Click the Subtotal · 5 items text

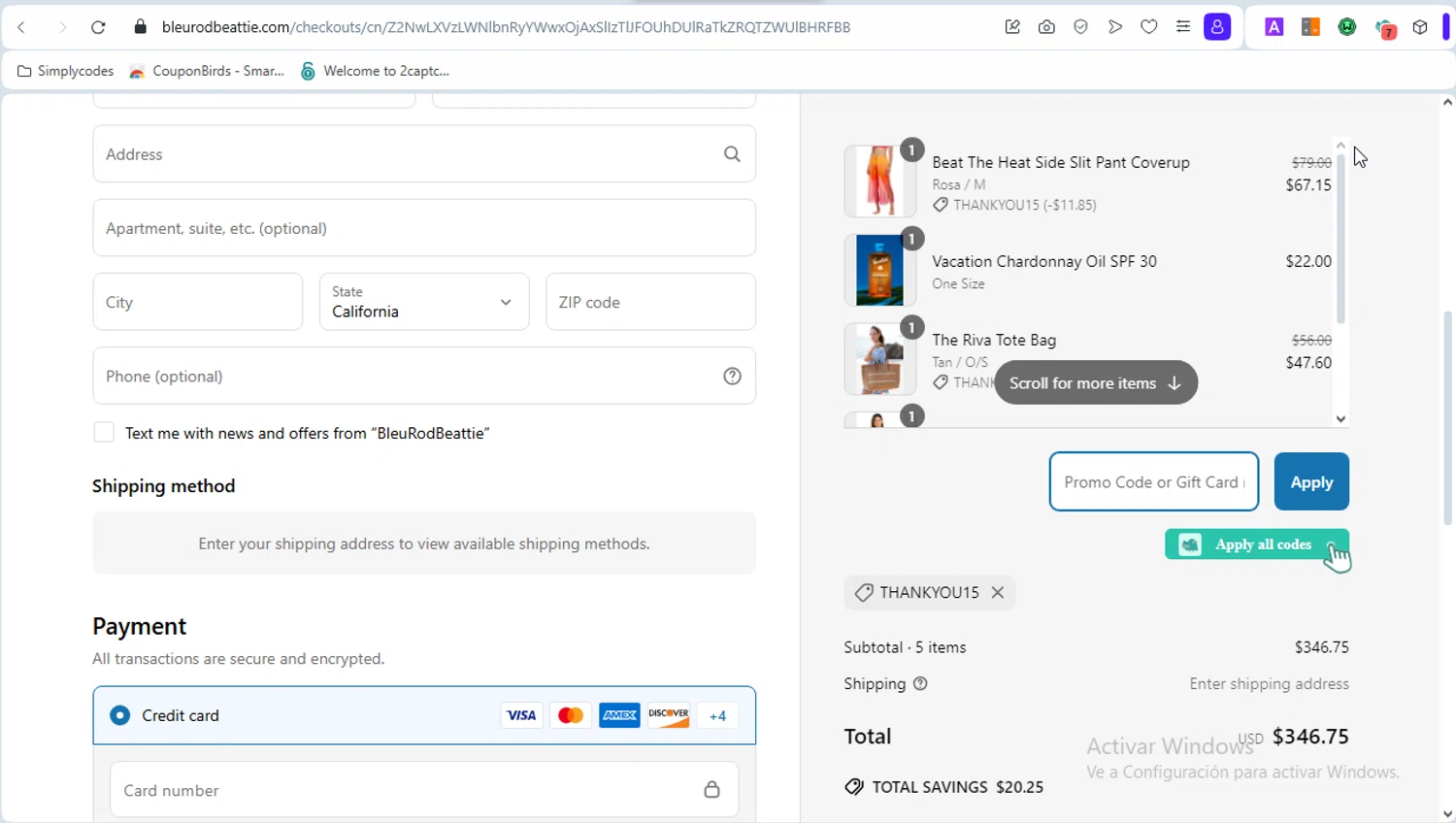click(905, 647)
